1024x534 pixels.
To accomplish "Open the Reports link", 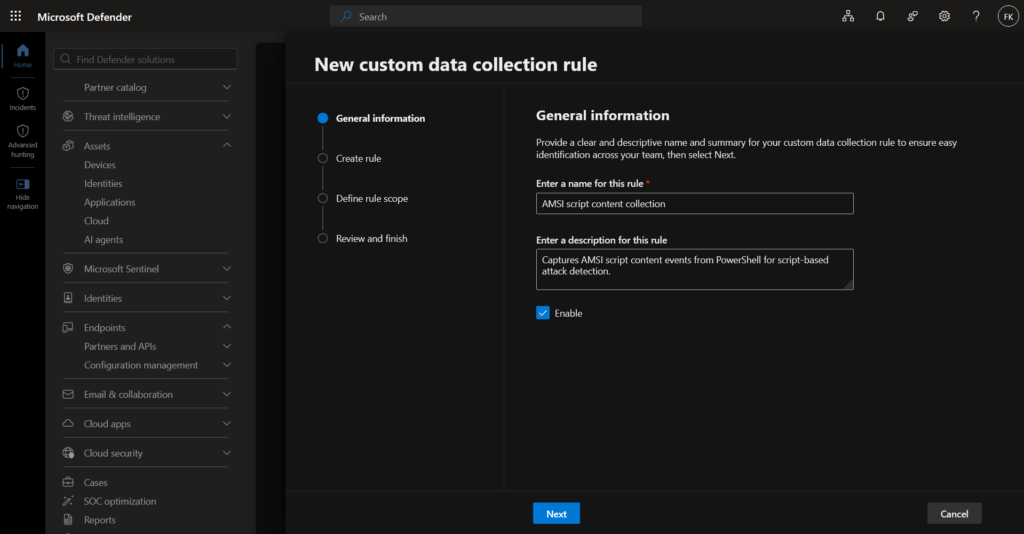I will tap(99, 520).
